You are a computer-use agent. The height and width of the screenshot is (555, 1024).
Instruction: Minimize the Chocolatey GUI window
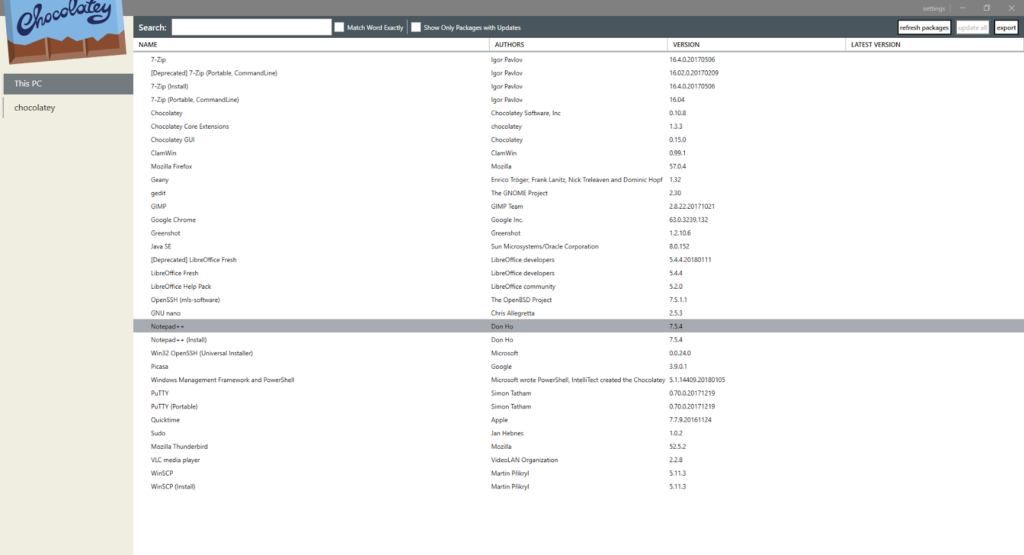[963, 8]
